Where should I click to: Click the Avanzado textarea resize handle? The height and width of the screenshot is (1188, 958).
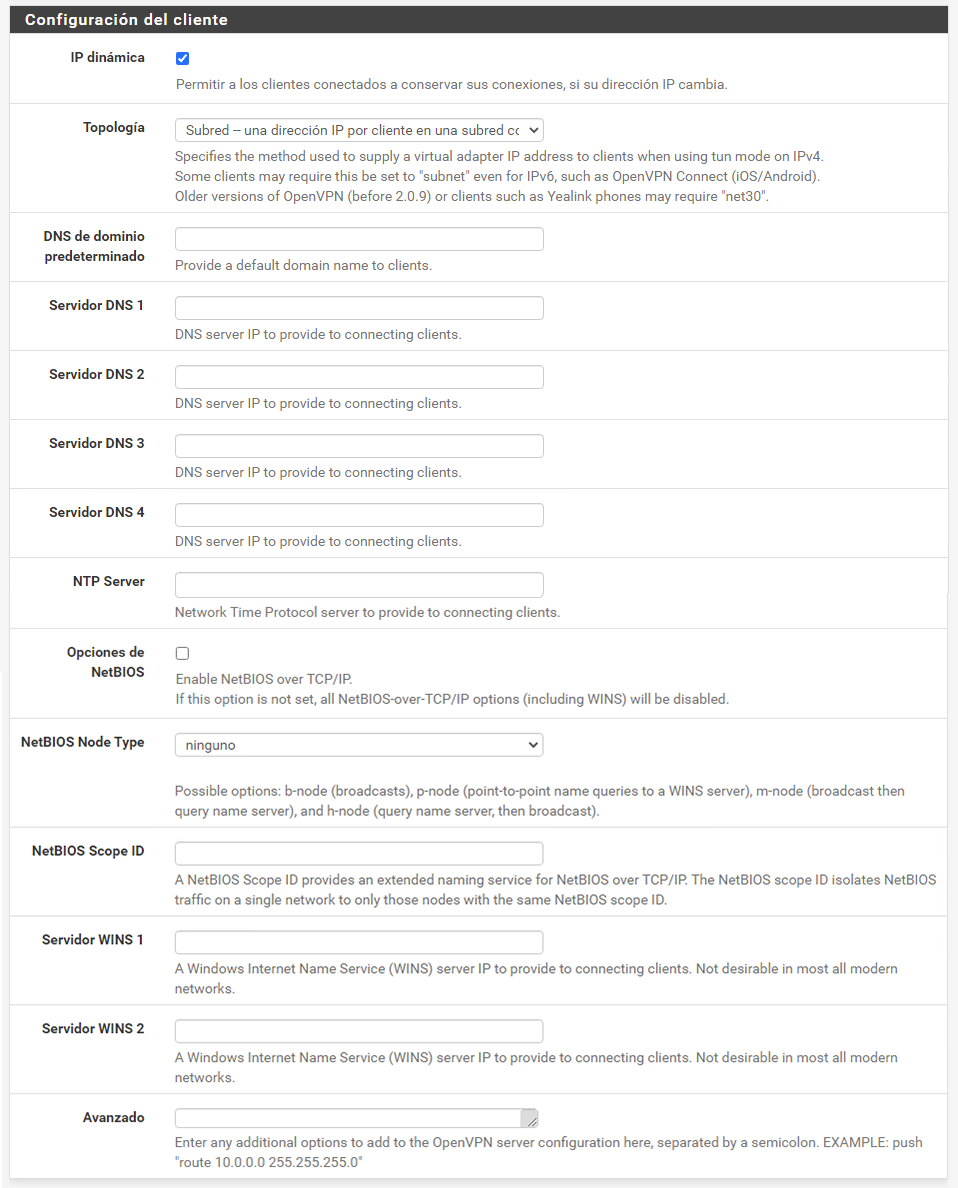533,1121
